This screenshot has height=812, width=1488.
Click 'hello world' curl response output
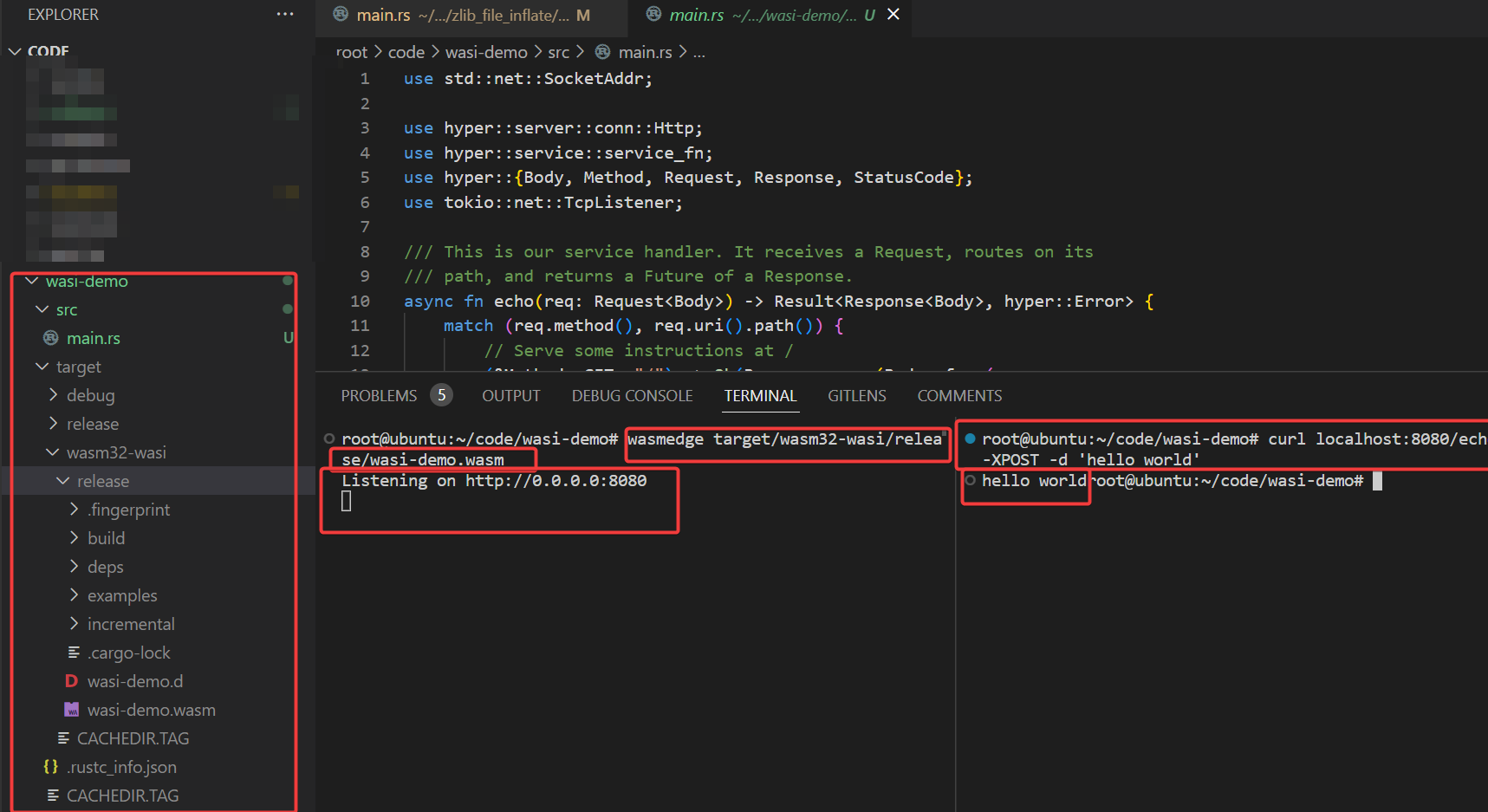[1034, 480]
